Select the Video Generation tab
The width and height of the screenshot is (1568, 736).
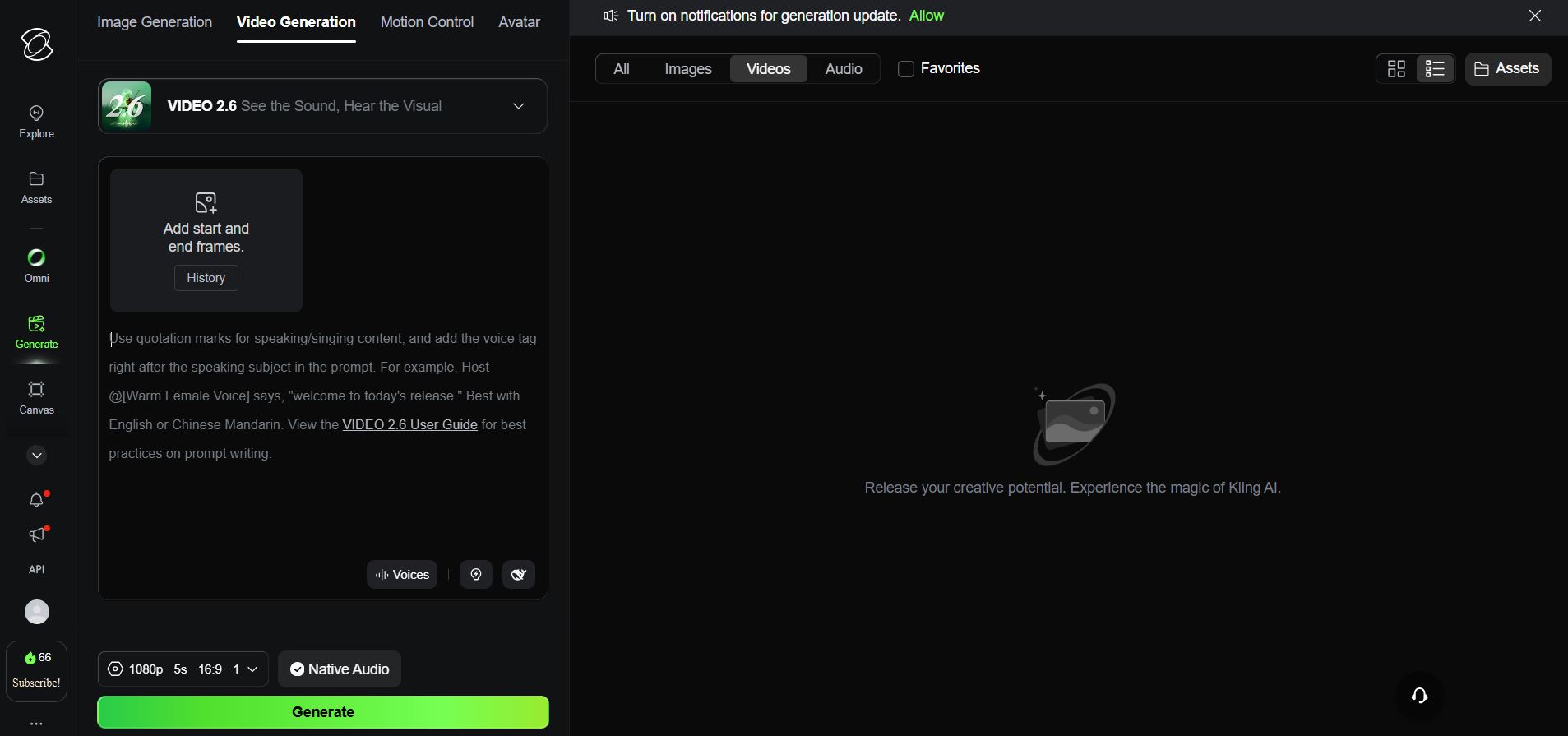click(x=296, y=22)
